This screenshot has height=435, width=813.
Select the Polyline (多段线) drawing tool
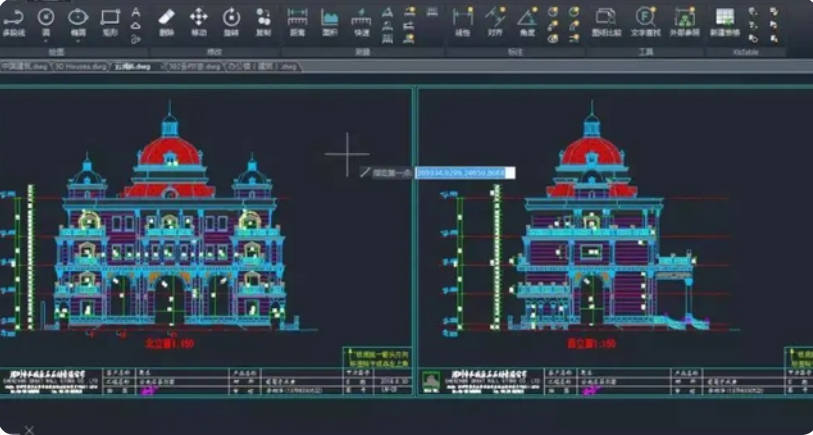click(x=12, y=20)
